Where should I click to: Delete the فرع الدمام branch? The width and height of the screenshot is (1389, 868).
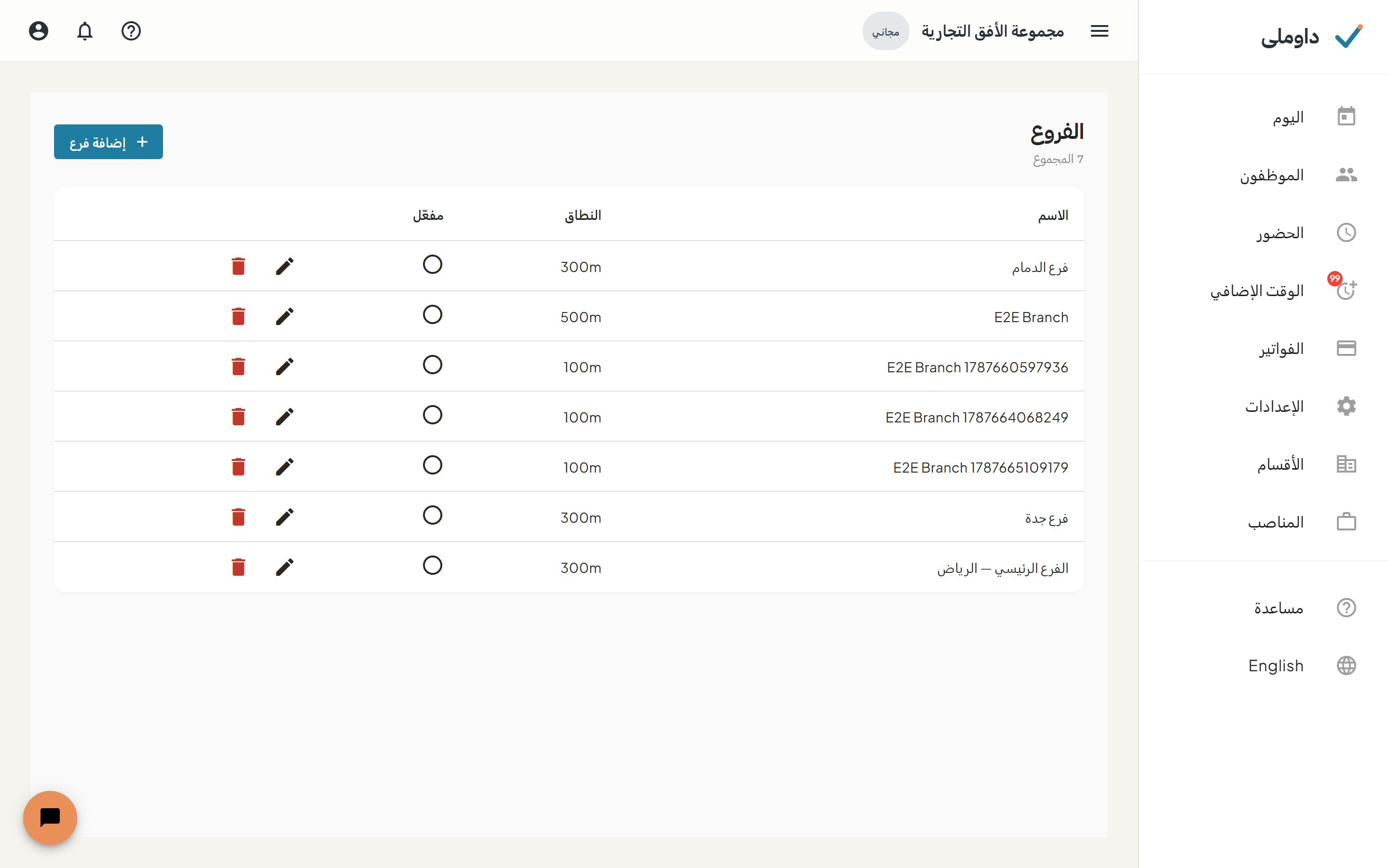pos(238,266)
